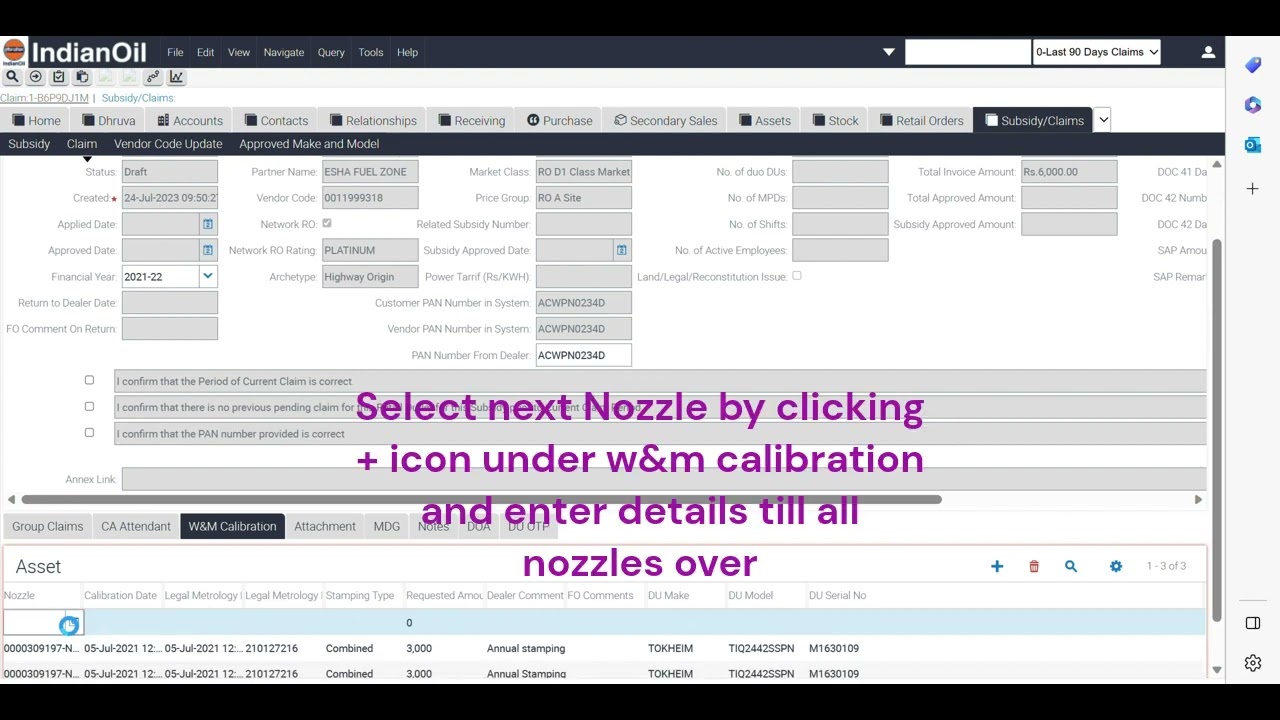Click the sidebar plus add icon
This screenshot has width=1280, height=720.
pyautogui.click(x=1253, y=188)
